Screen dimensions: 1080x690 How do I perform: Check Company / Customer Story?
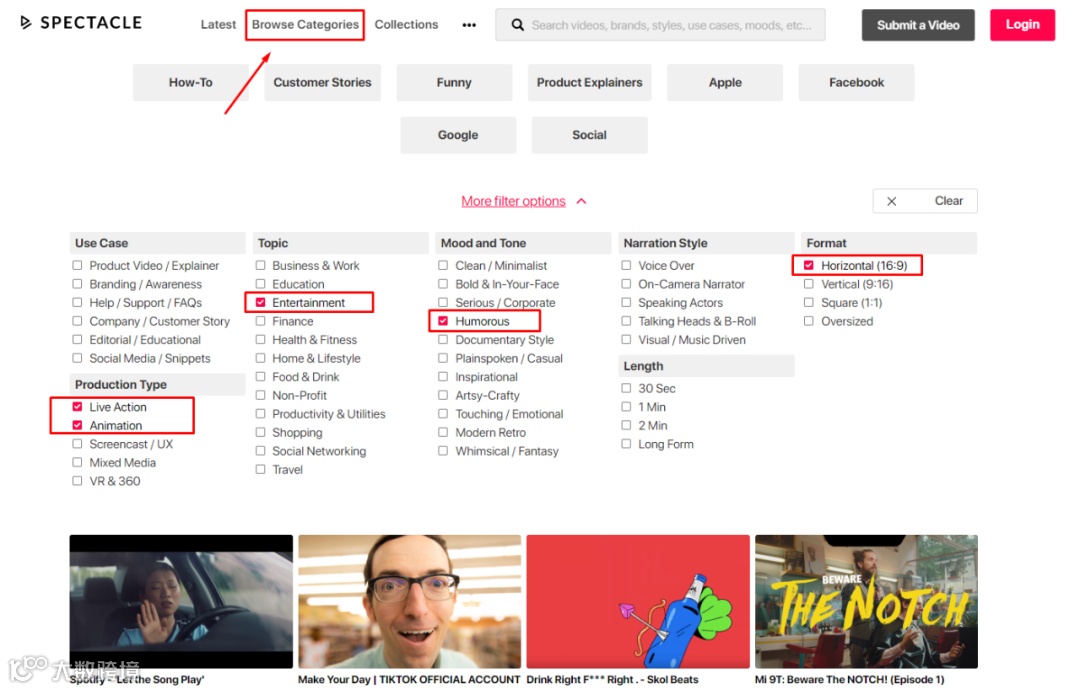pos(77,321)
